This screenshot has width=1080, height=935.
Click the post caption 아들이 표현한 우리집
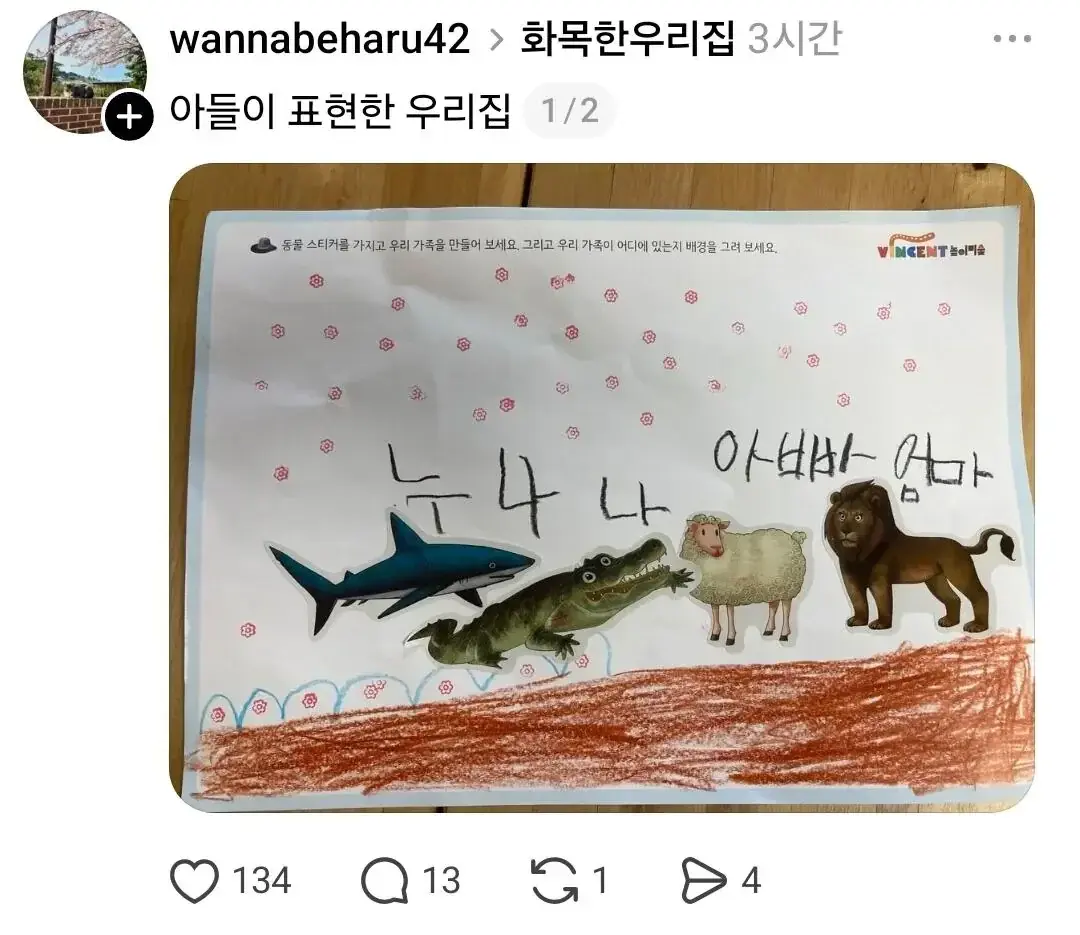coord(340,110)
